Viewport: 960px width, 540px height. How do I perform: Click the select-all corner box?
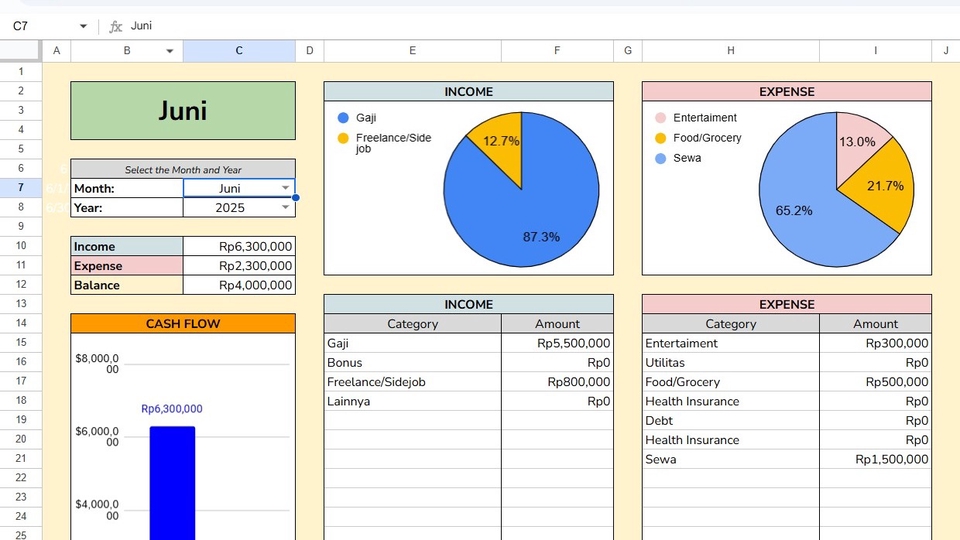21,51
